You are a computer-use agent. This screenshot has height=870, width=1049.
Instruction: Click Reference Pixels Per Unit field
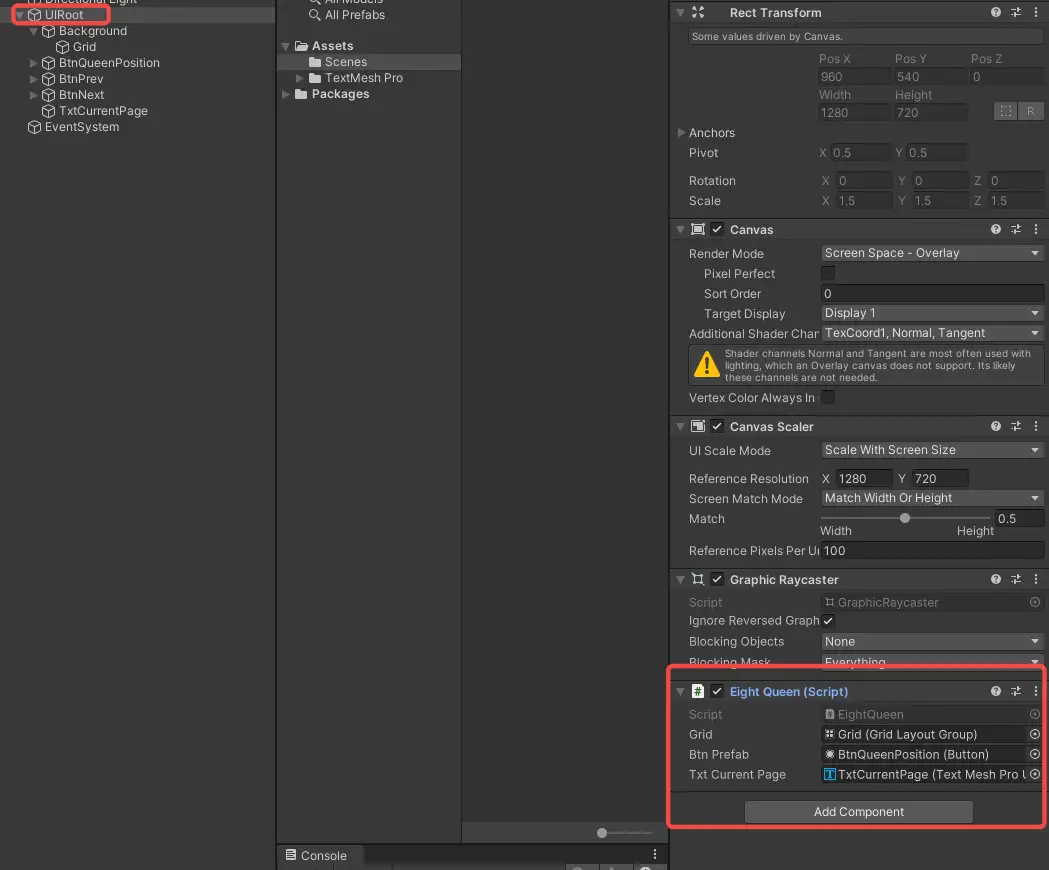click(932, 551)
